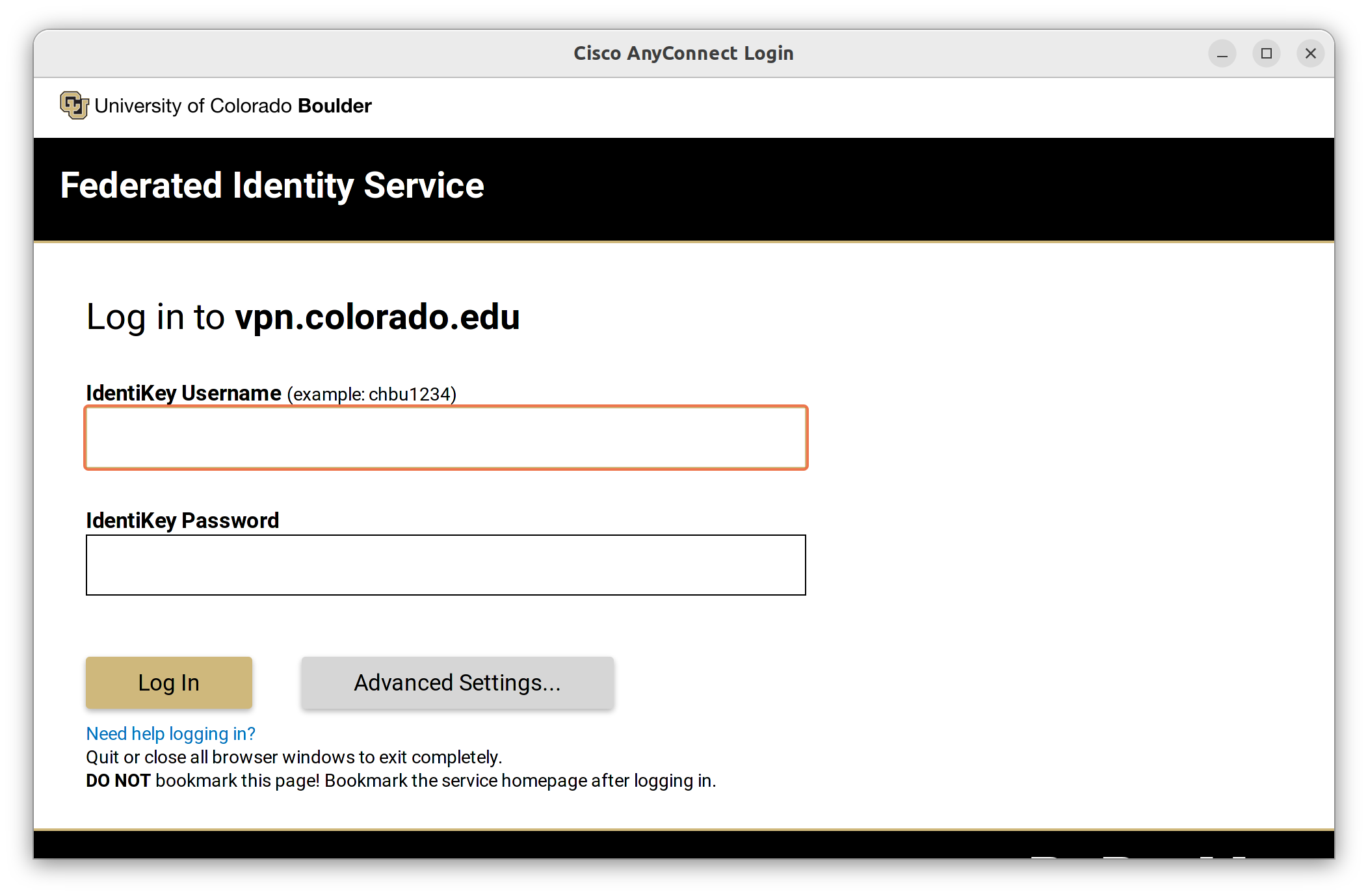Click the minimize window icon
The height and width of the screenshot is (896, 1368).
point(1222,53)
